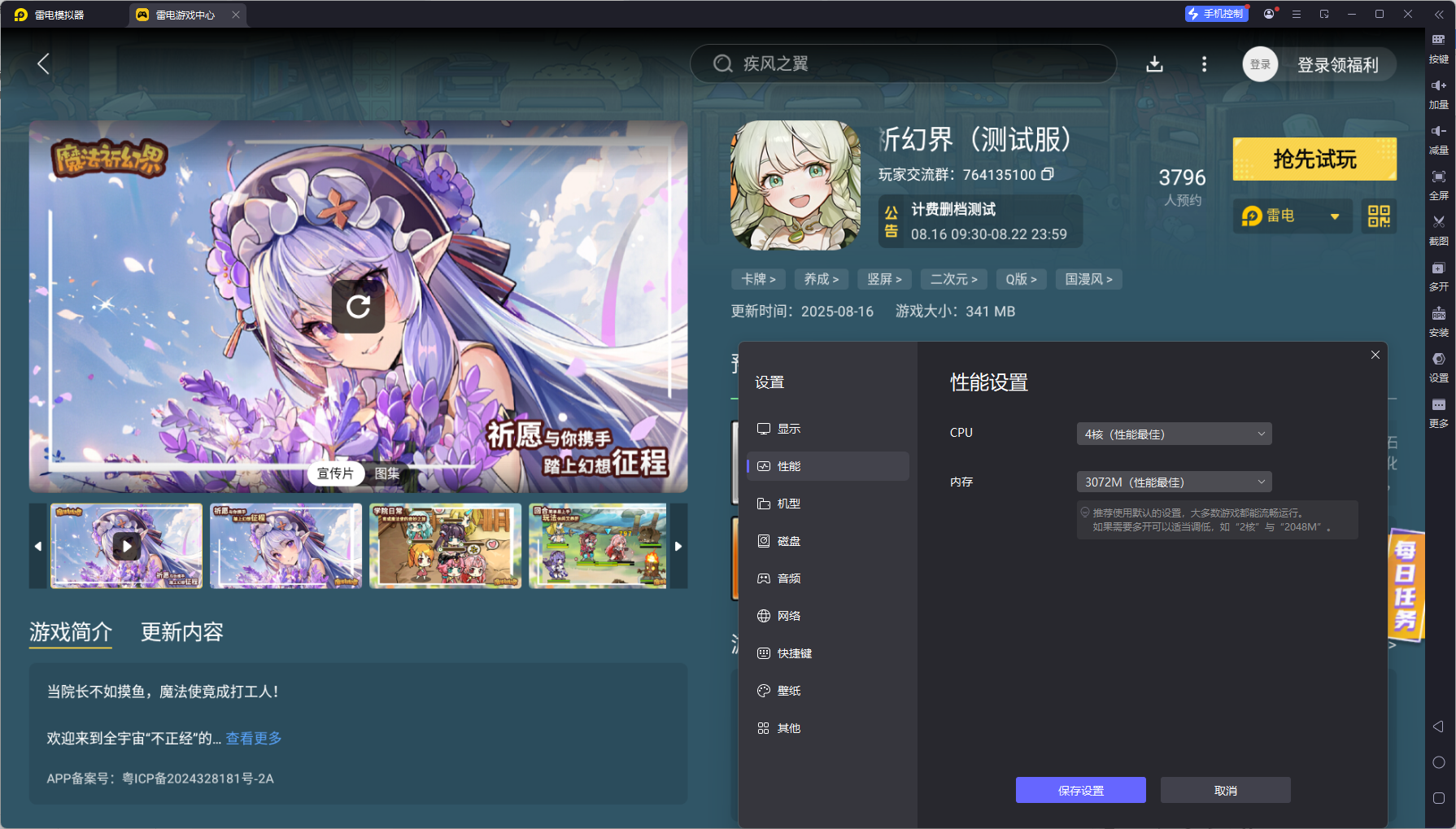1456x829 pixels.
Task: Tap the Android home circle button
Action: tap(1438, 762)
